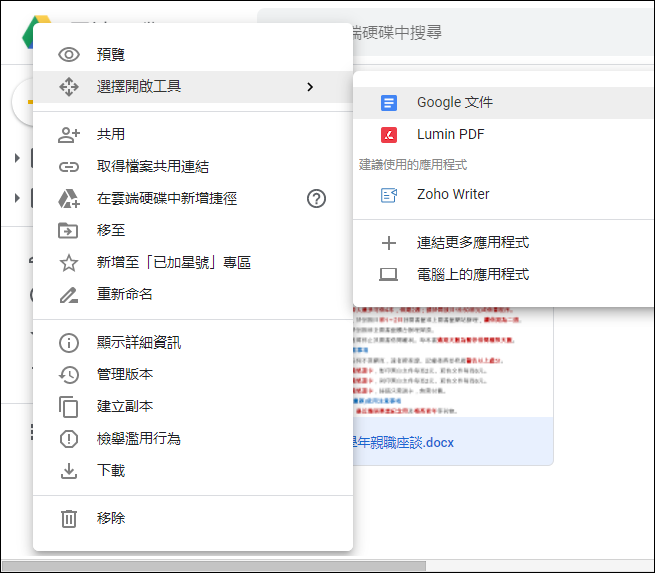Choose 移除 option
This screenshot has height=573, width=655.
[x=193, y=519]
